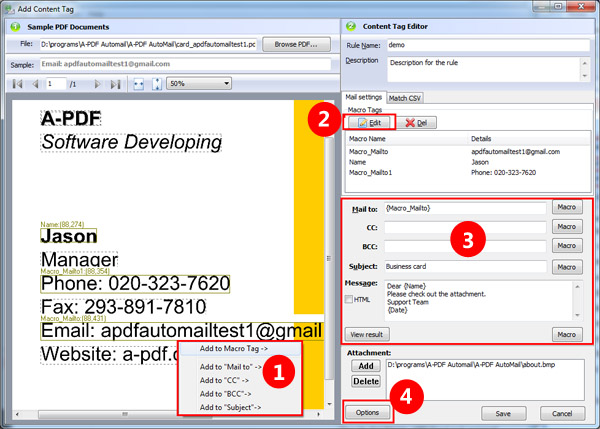Select Software Developing text block
The image size is (600, 429).
tap(131, 143)
